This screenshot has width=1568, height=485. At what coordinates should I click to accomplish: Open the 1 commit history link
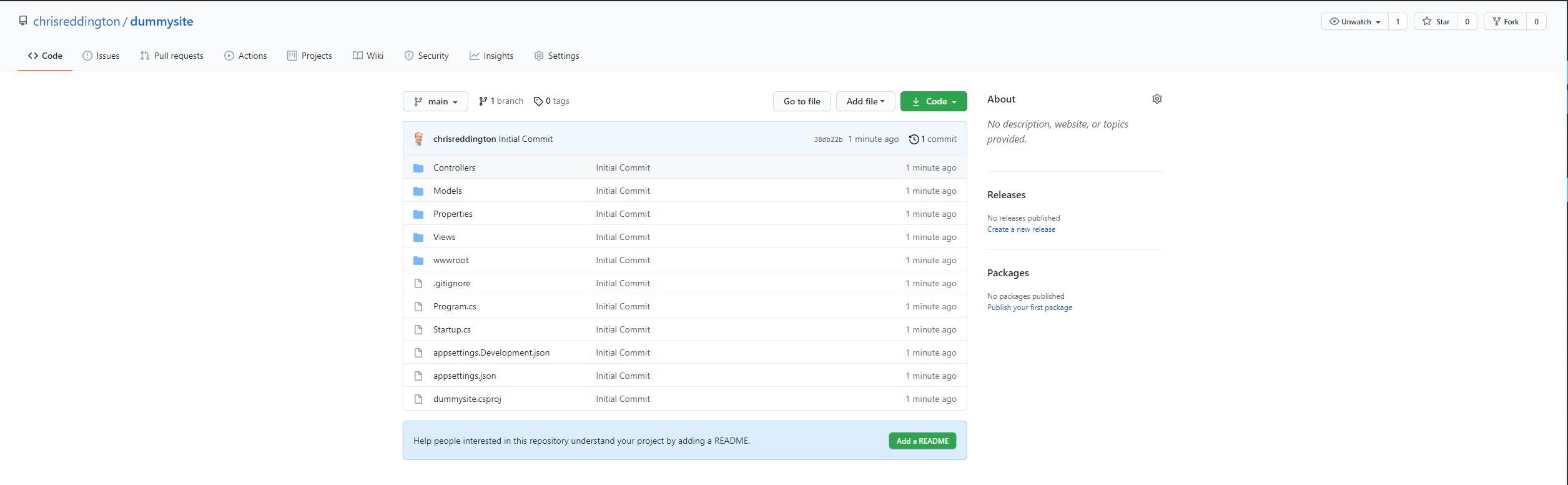click(x=932, y=139)
